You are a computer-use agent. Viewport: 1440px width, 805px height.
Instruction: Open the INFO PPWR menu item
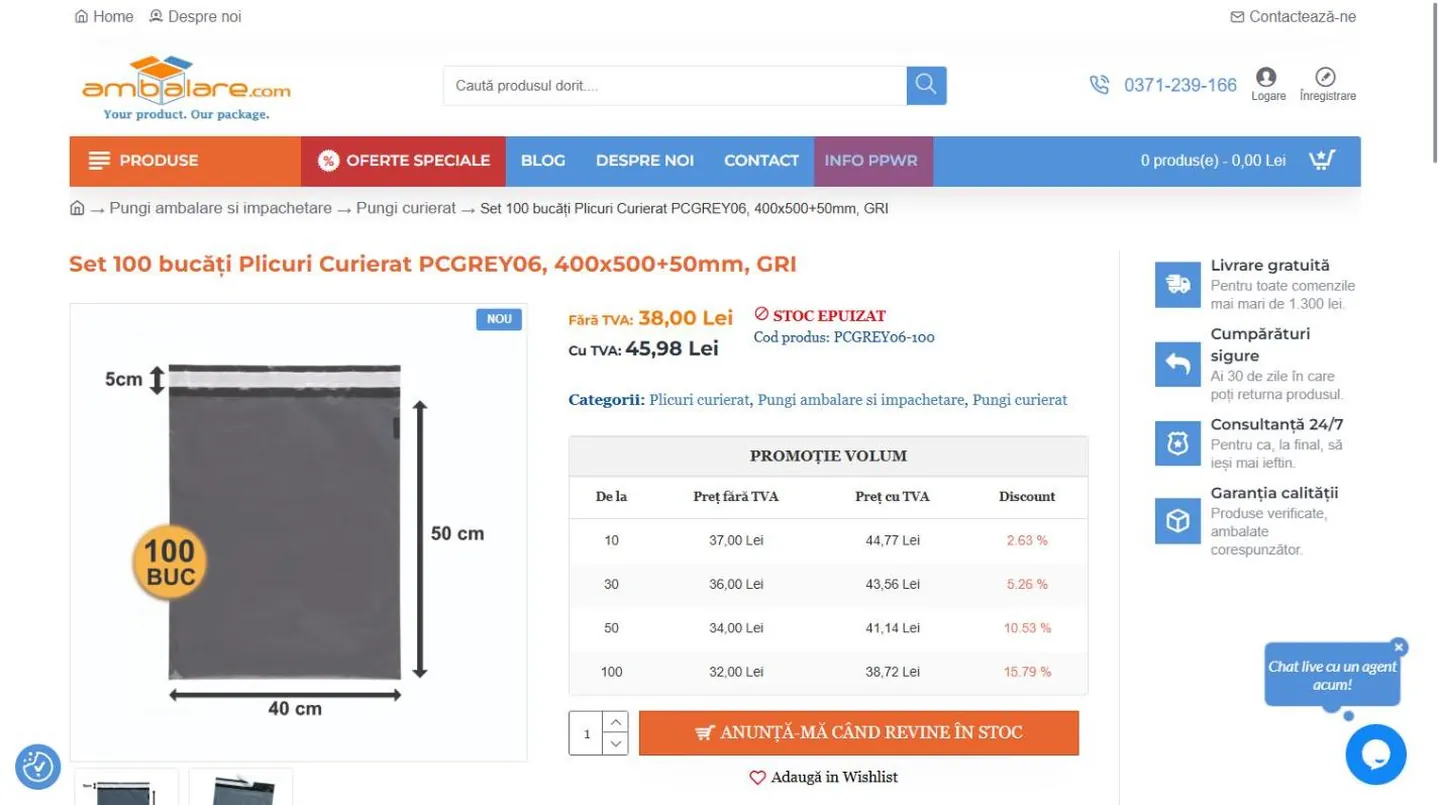(x=871, y=161)
